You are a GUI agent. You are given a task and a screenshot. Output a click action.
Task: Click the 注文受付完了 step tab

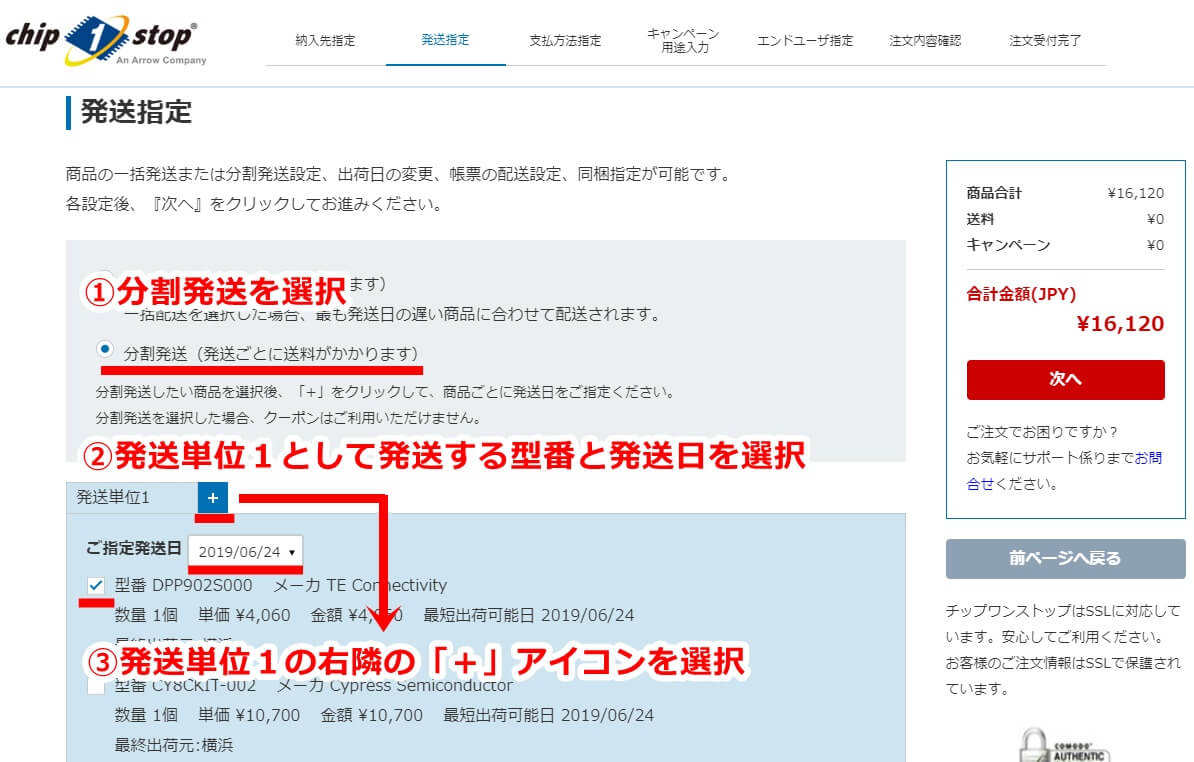[1045, 41]
